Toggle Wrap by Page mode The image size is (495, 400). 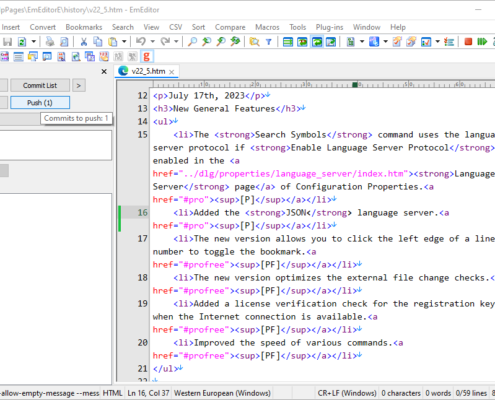(x=331, y=42)
